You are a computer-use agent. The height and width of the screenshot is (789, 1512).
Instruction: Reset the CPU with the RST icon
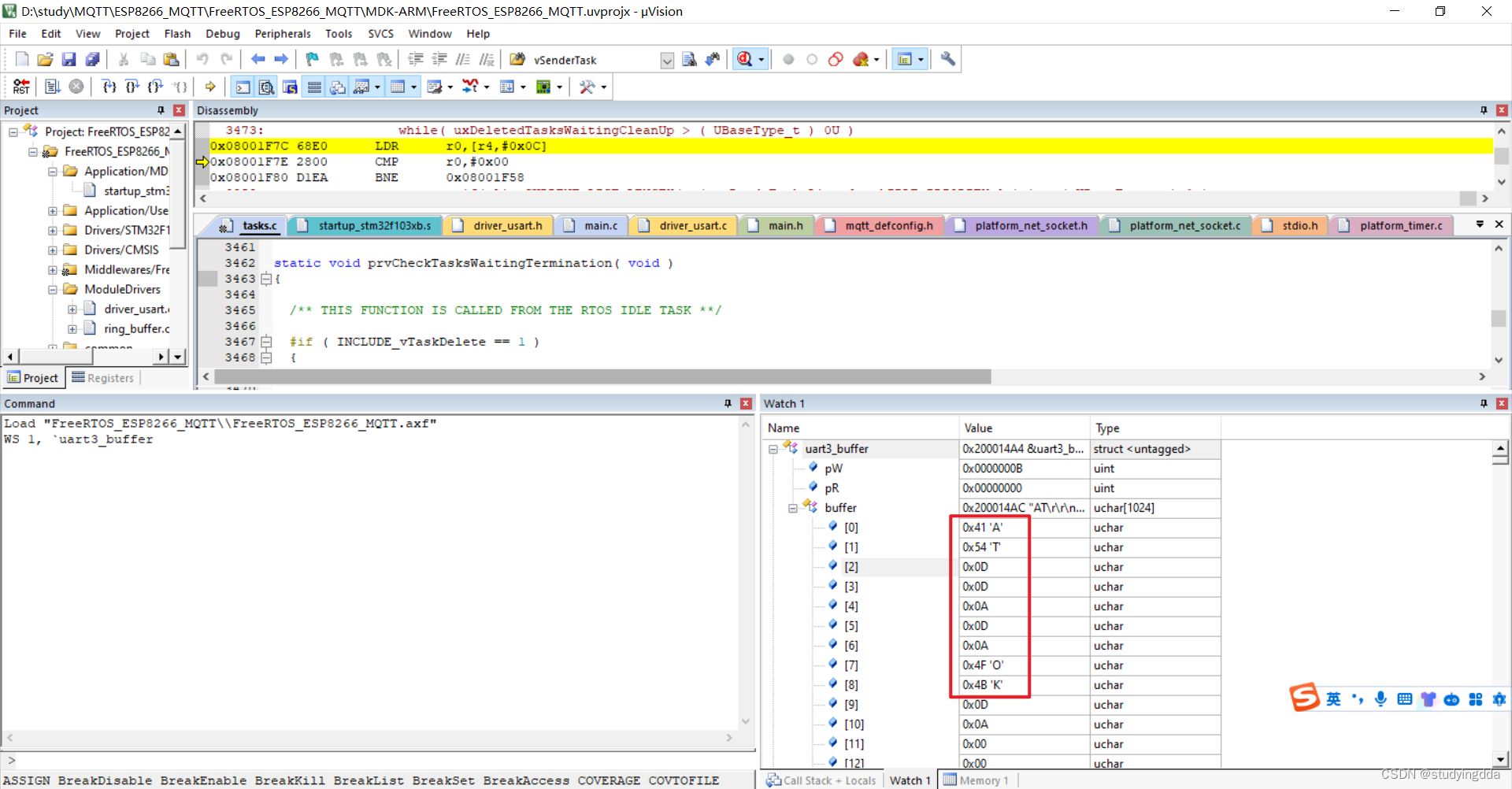pos(21,87)
